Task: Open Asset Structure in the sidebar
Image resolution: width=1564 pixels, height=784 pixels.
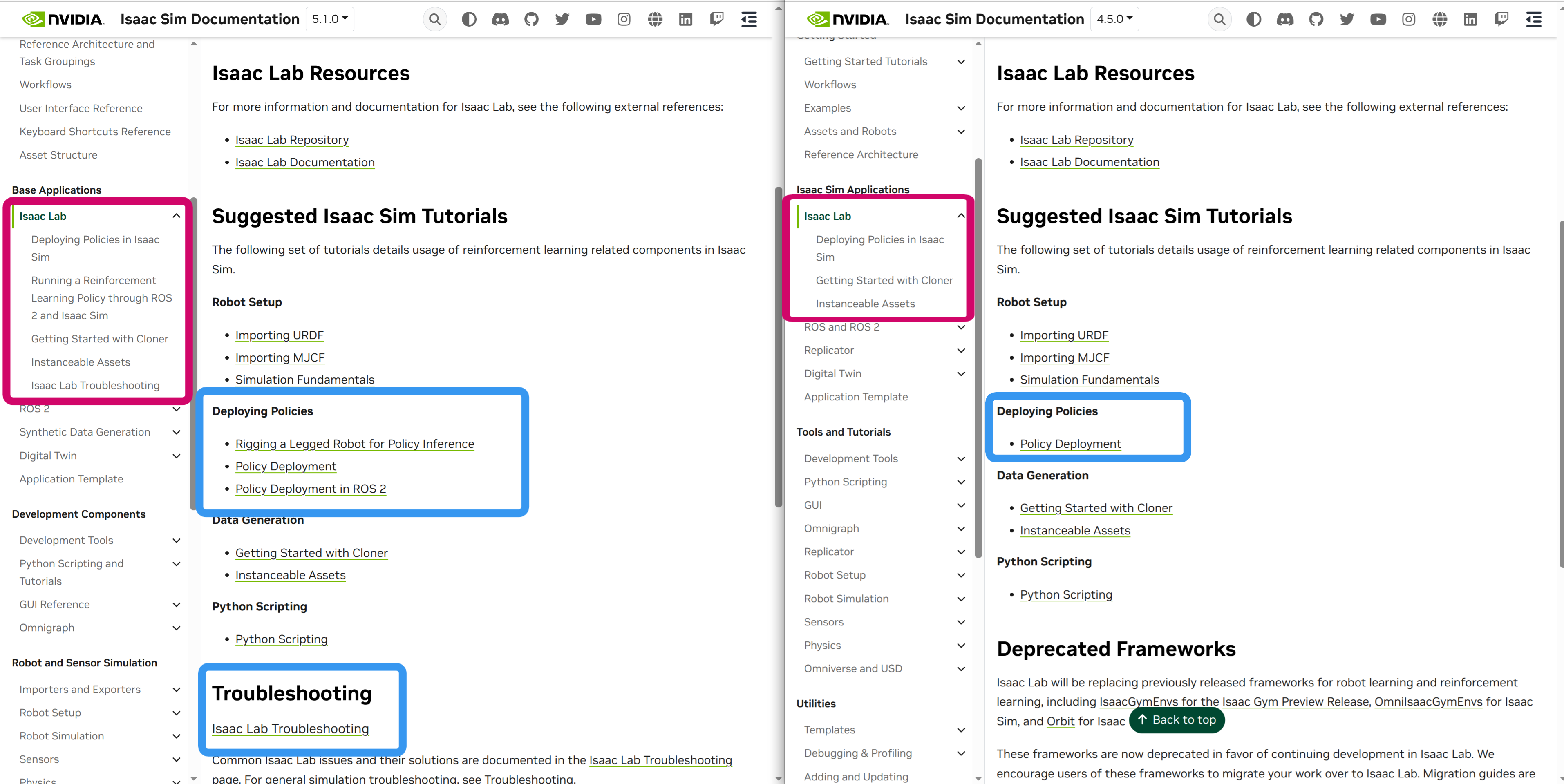Action: (x=58, y=155)
